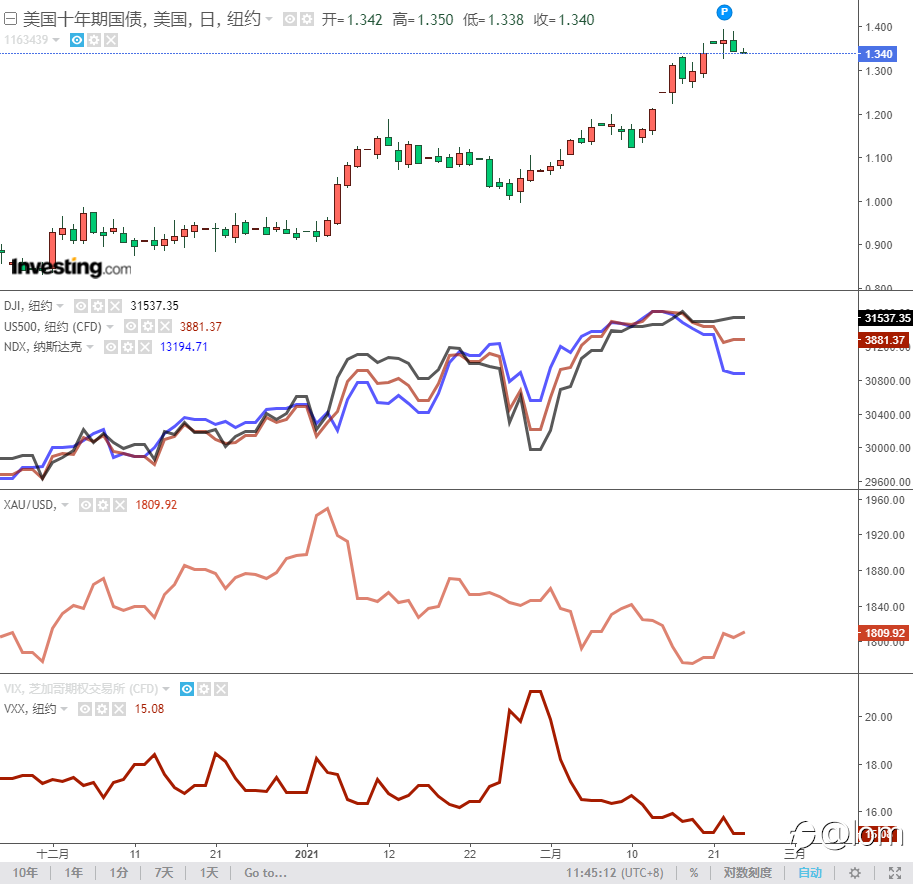Image resolution: width=913 pixels, height=884 pixels.
Task: Switch to the 7天 time range
Action: [x=163, y=873]
